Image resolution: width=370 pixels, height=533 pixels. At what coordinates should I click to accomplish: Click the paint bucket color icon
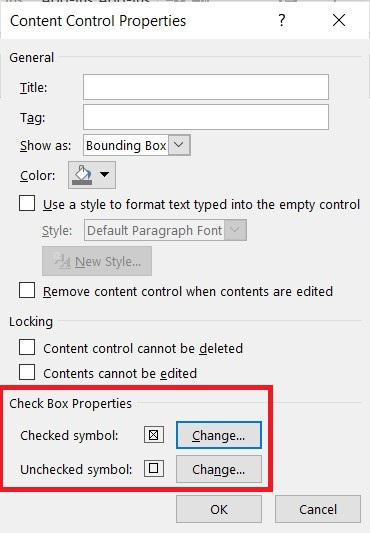pos(83,175)
